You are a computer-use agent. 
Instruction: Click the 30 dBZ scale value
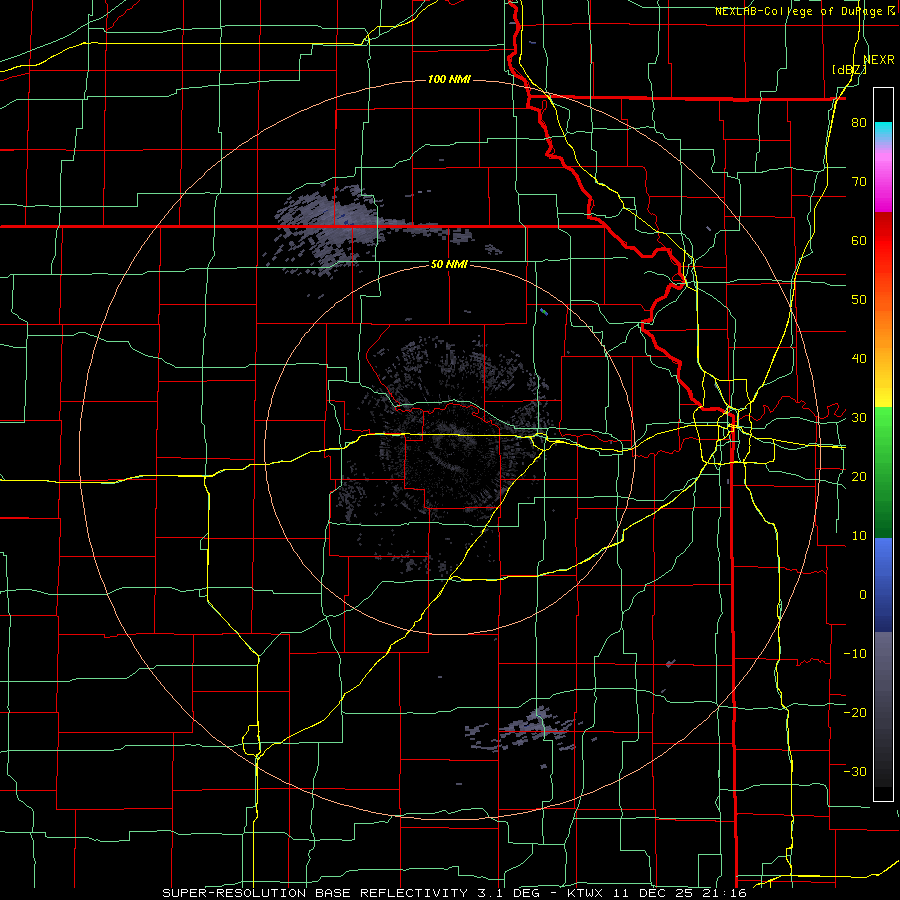[x=859, y=418]
